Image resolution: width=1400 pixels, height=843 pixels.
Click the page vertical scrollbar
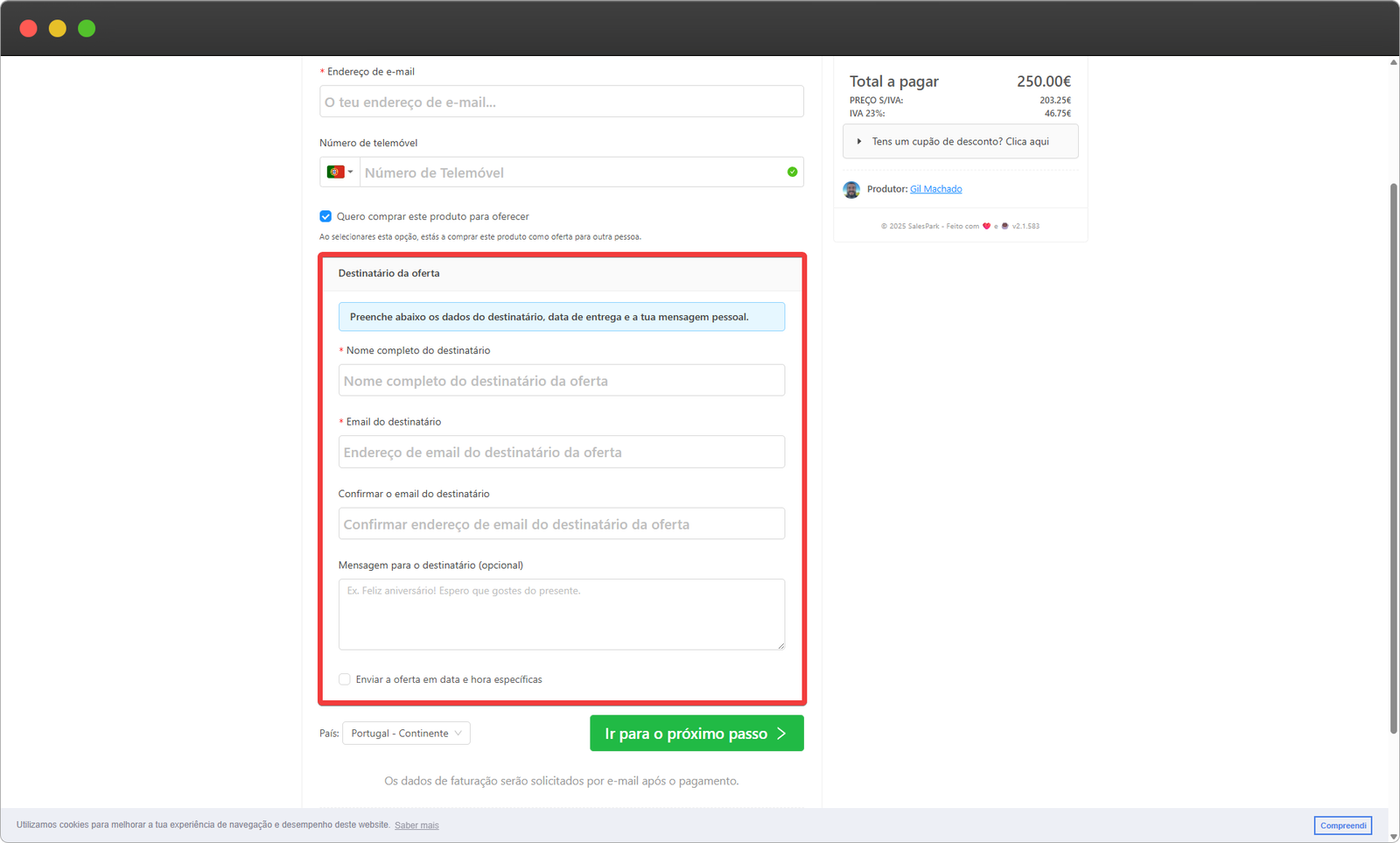point(1393,455)
